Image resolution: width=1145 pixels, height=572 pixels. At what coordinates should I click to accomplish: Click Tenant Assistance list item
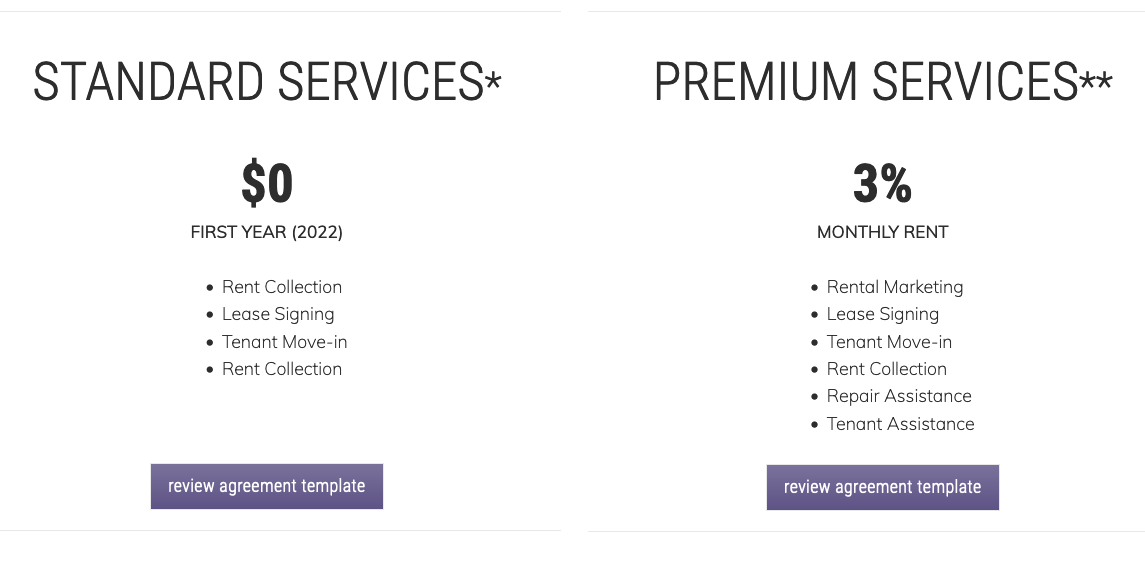coord(900,424)
